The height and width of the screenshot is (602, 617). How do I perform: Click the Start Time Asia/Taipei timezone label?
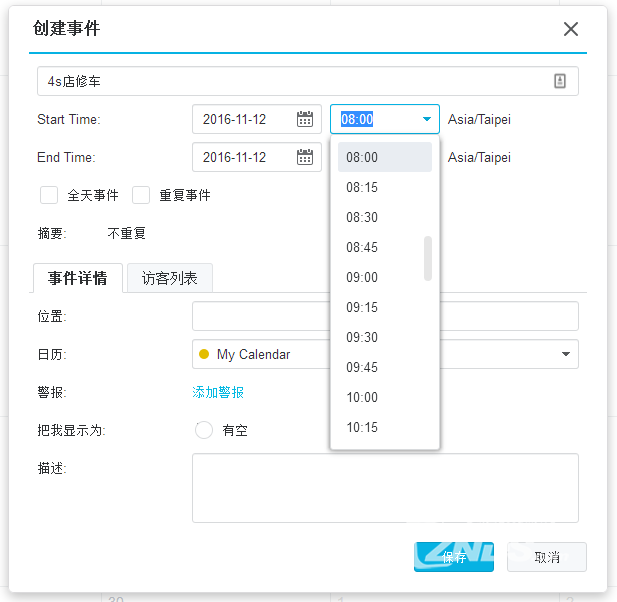[479, 119]
